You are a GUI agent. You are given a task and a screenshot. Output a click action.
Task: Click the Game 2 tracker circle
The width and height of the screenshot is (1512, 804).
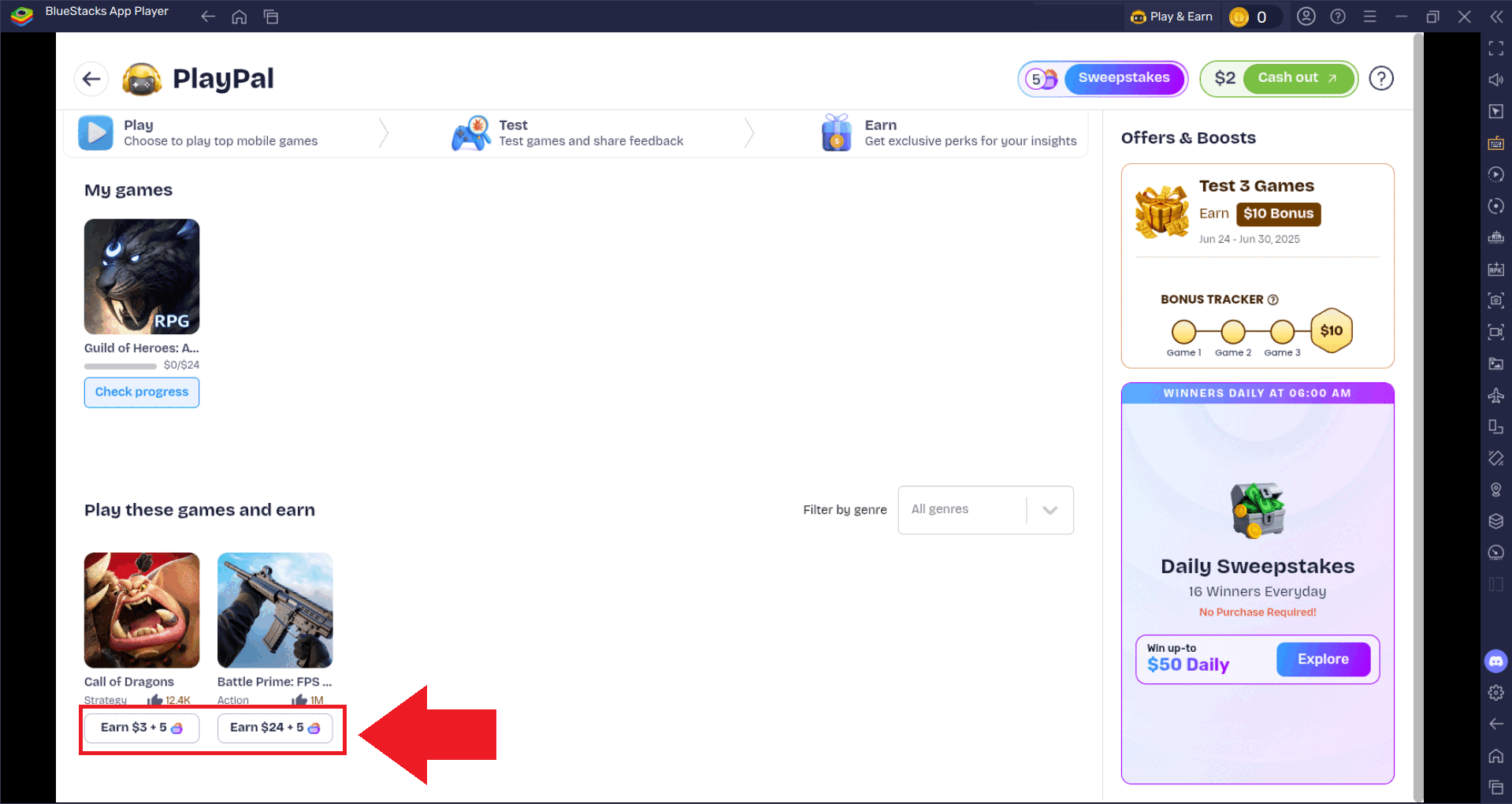[x=1233, y=332]
